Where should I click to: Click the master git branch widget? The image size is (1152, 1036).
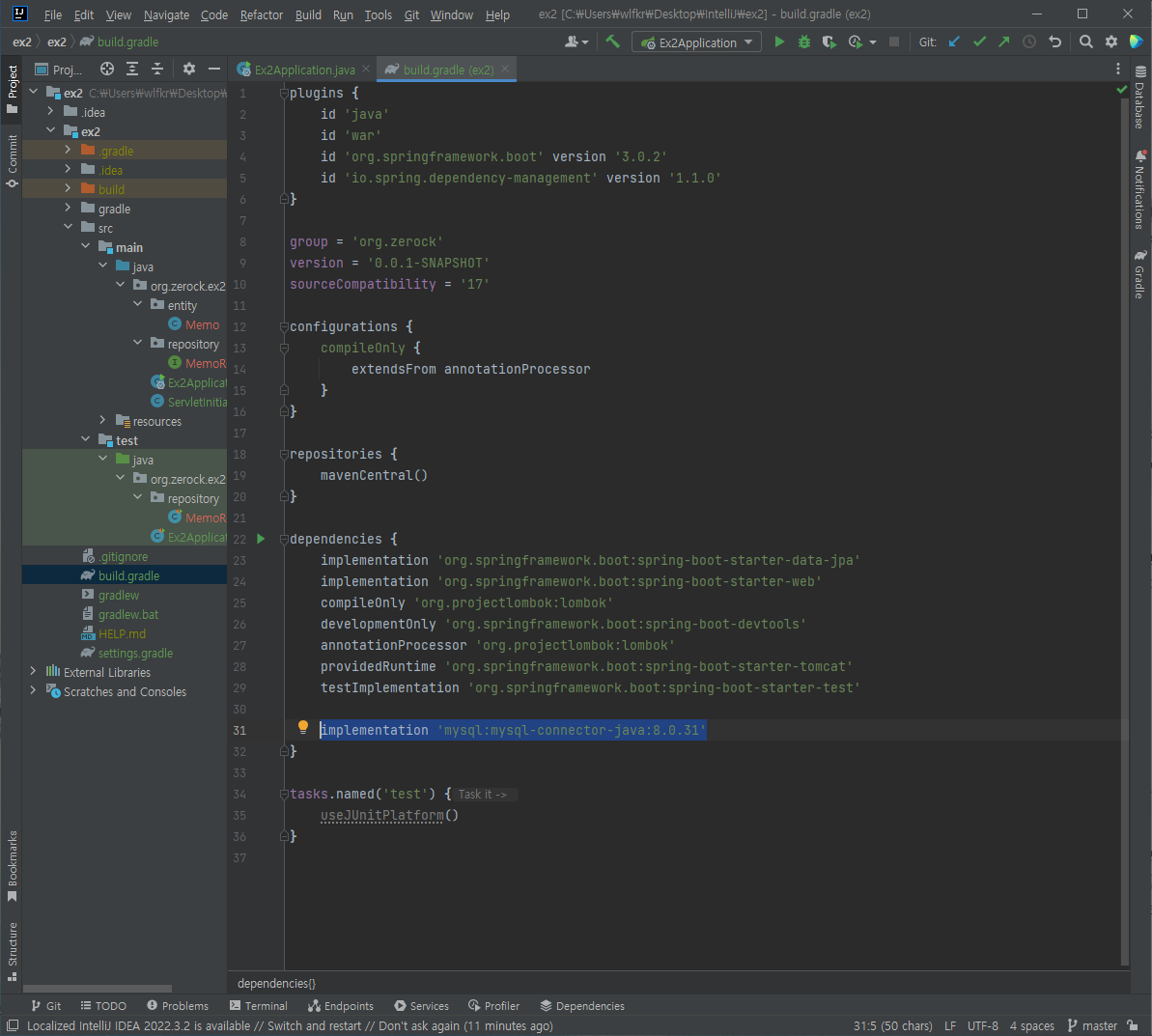tap(1093, 1025)
